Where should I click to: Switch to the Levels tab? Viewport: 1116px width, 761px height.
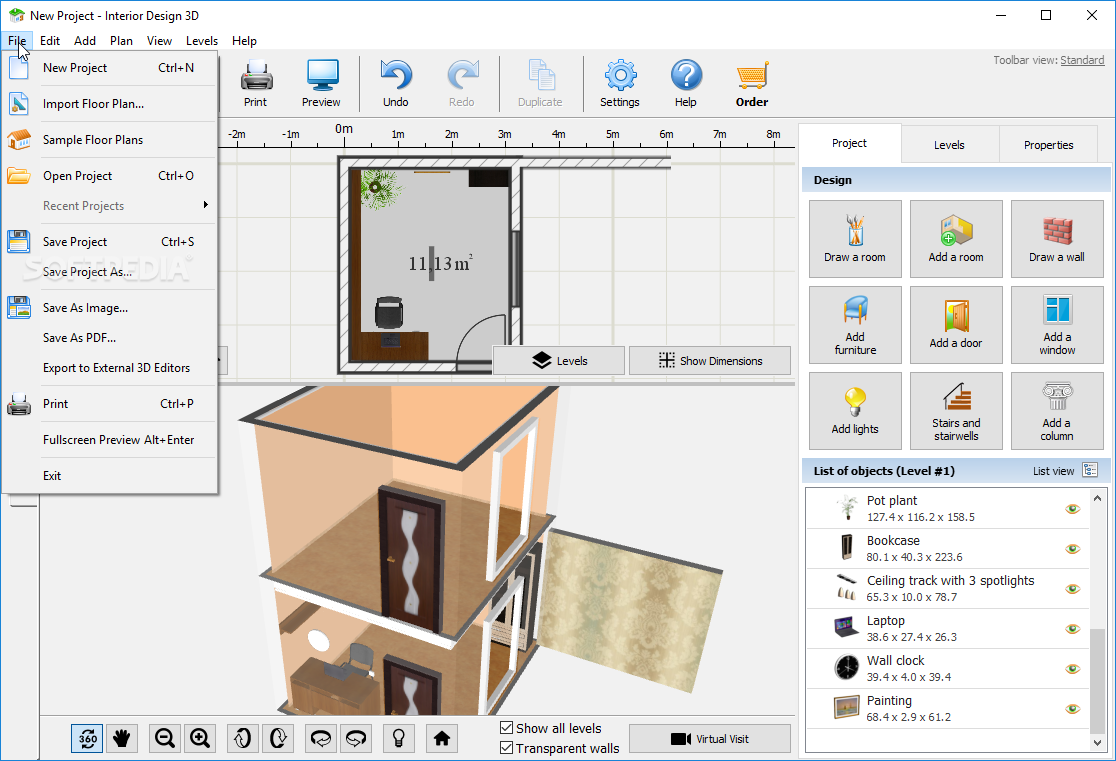click(x=949, y=145)
